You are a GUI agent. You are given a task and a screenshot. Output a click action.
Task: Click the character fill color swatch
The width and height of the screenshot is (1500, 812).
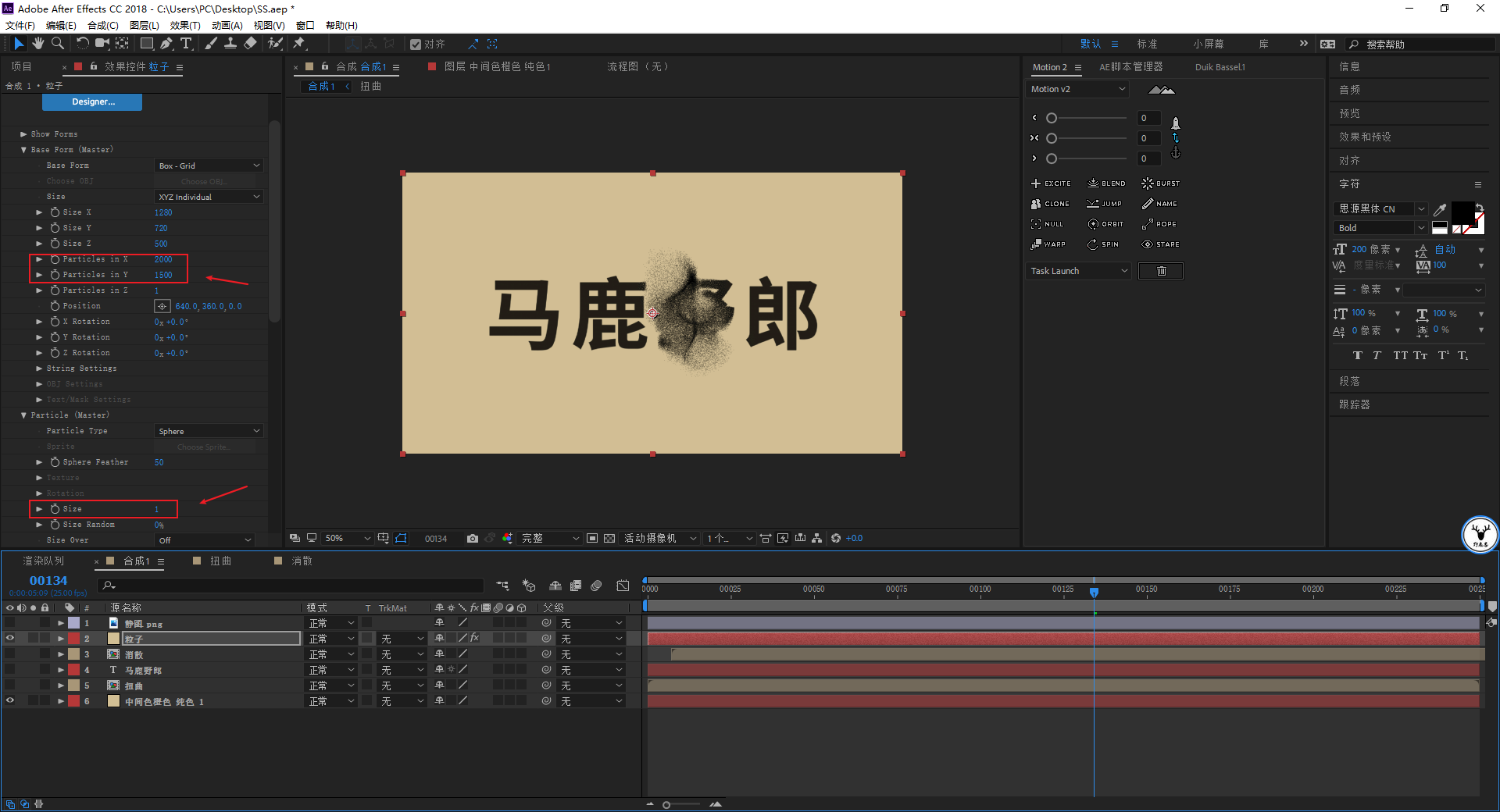[x=1462, y=212]
